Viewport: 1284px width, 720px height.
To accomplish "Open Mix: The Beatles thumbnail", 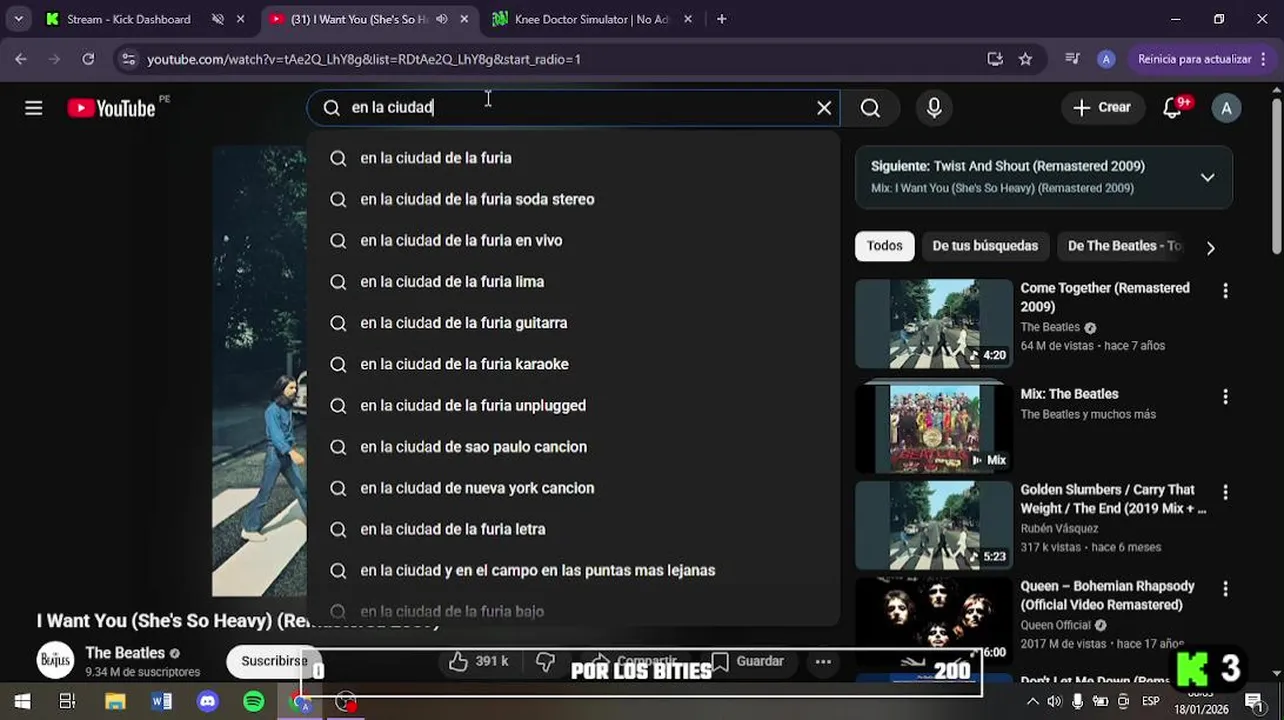I will pyautogui.click(x=934, y=428).
